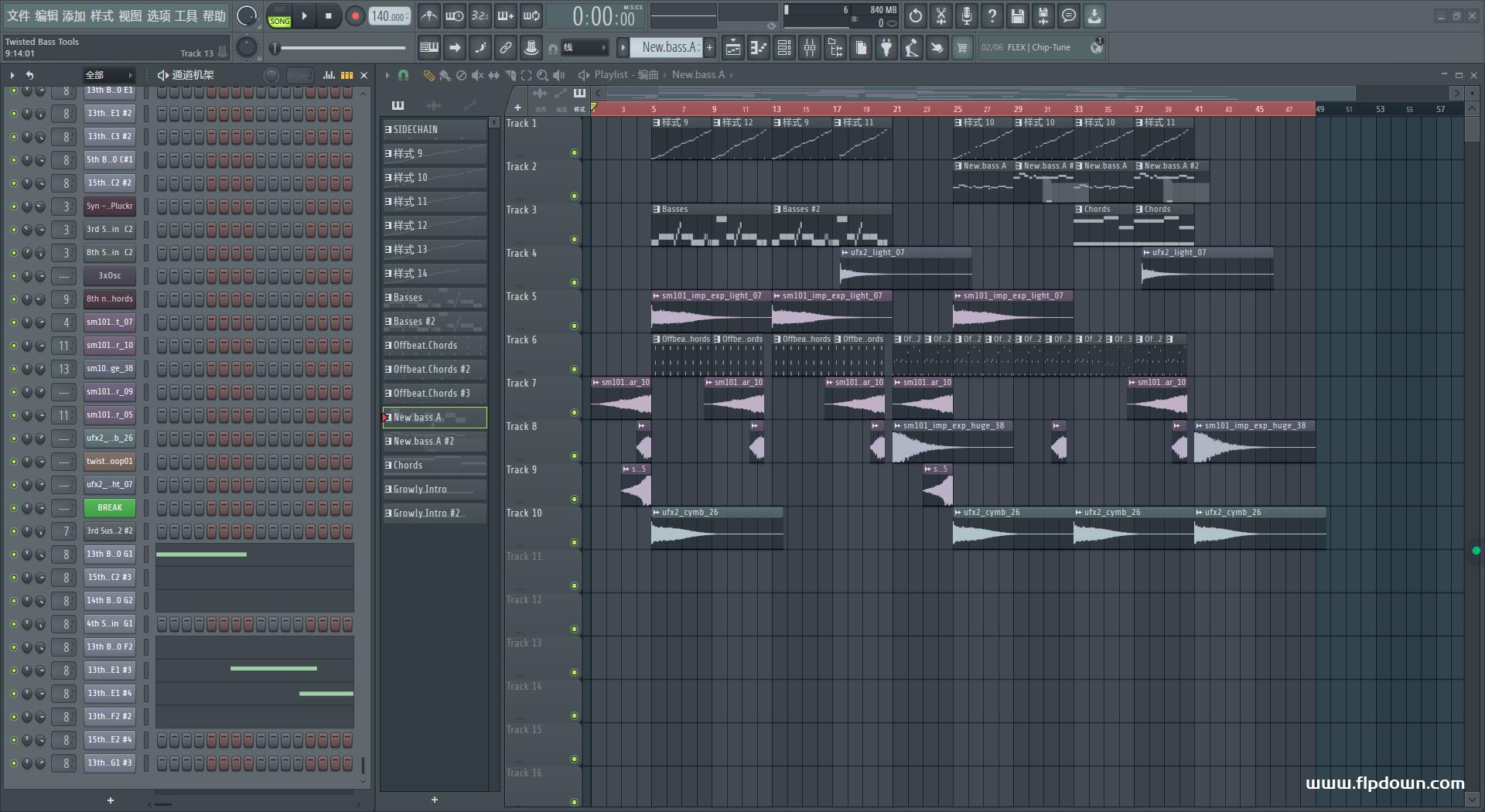Click the tempo field 140.000
This screenshot has height=812, width=1485.
(x=391, y=15)
